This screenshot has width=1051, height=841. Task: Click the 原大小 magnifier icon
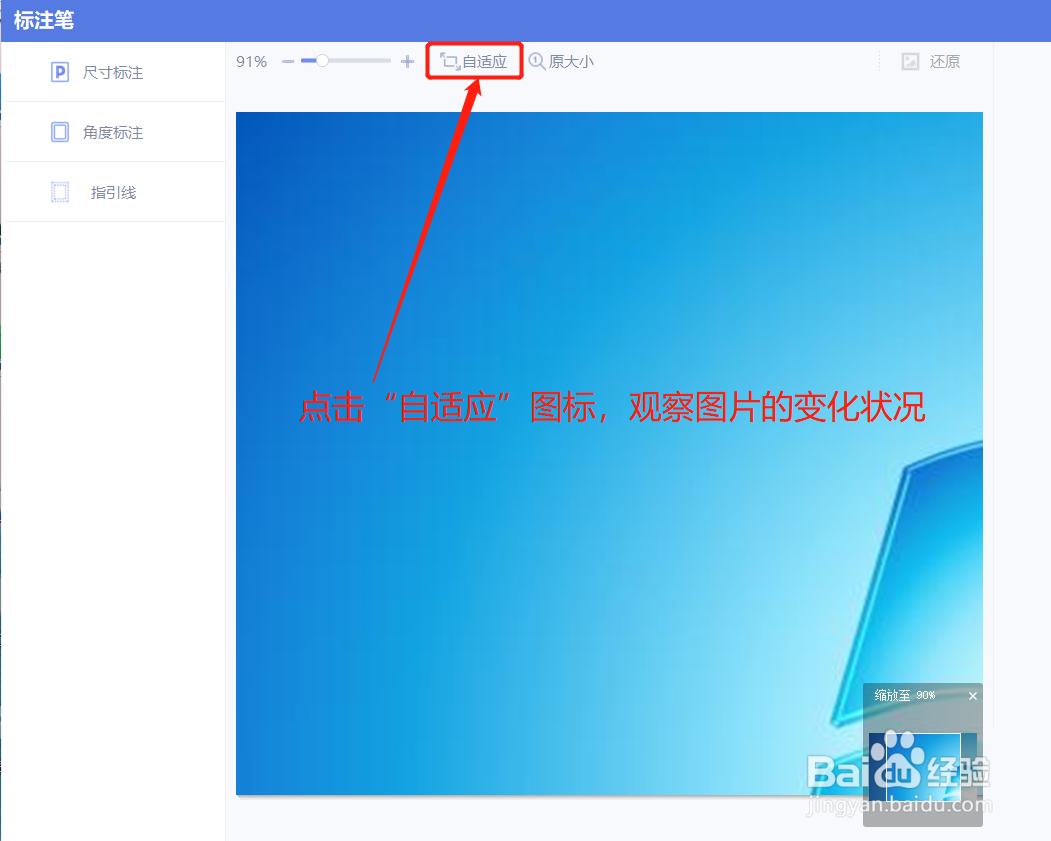pos(537,62)
